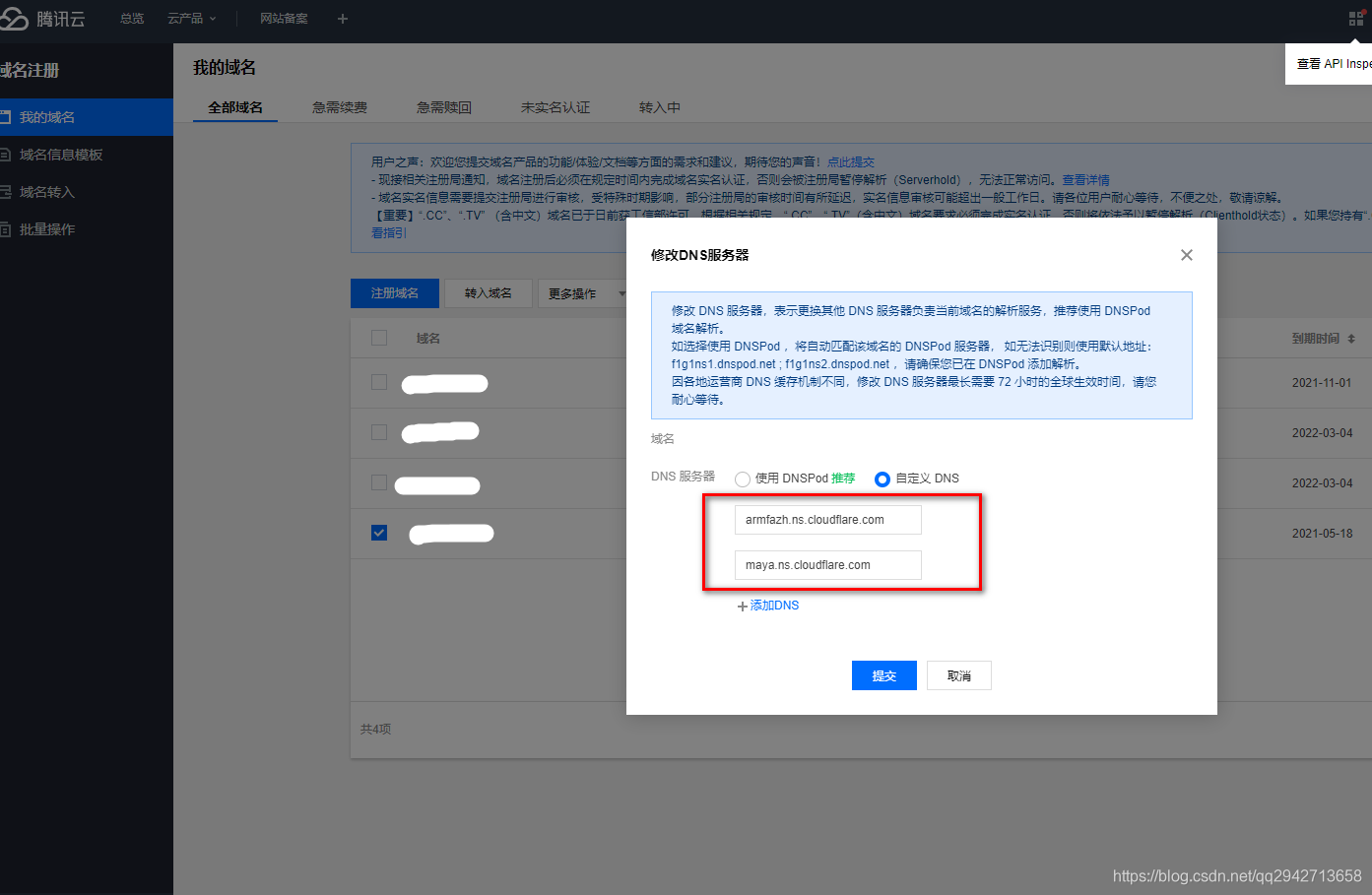Sort by 到期时间 column arrows

tap(1351, 339)
